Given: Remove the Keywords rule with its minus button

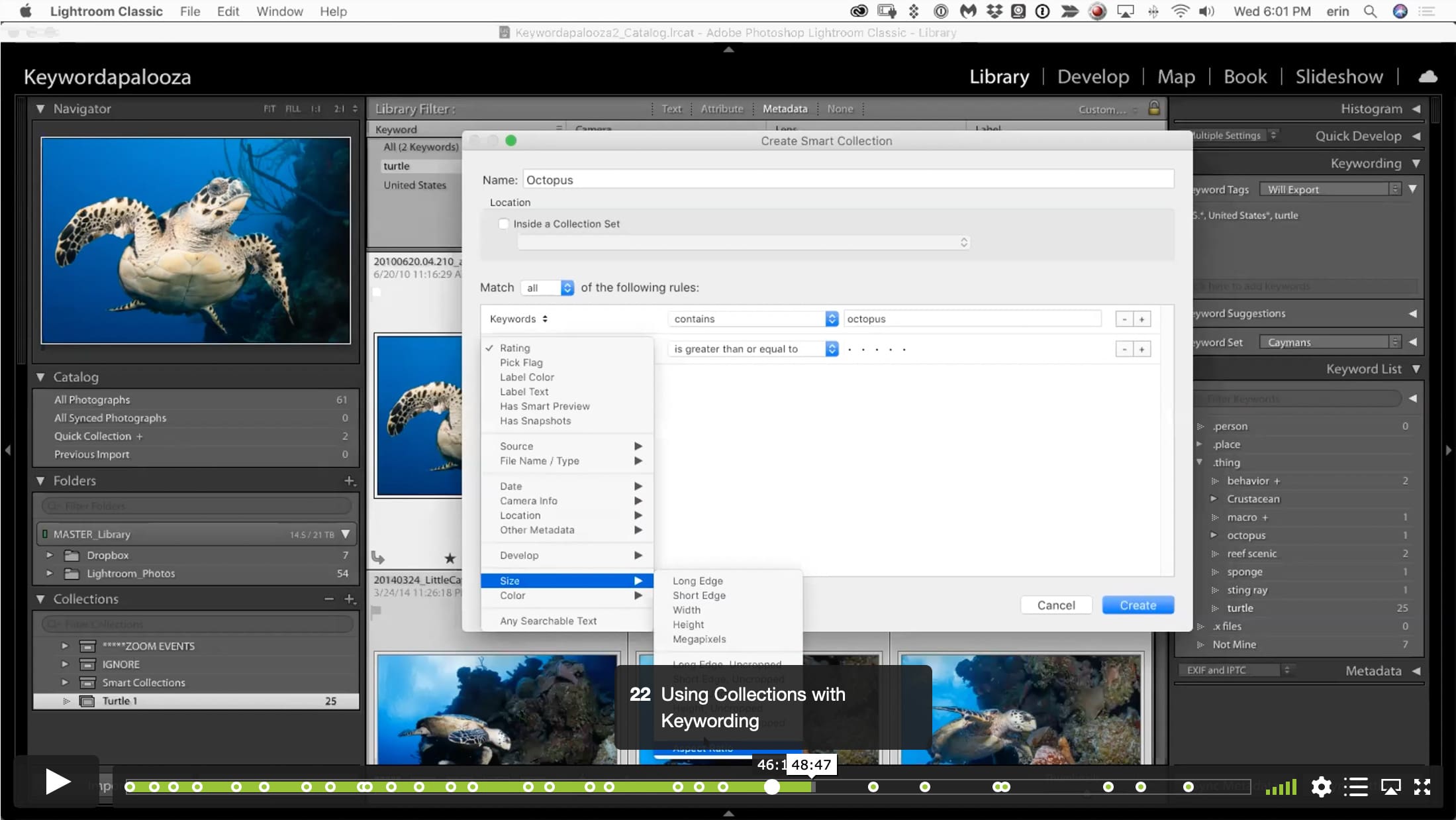Looking at the screenshot, I should click(x=1124, y=319).
